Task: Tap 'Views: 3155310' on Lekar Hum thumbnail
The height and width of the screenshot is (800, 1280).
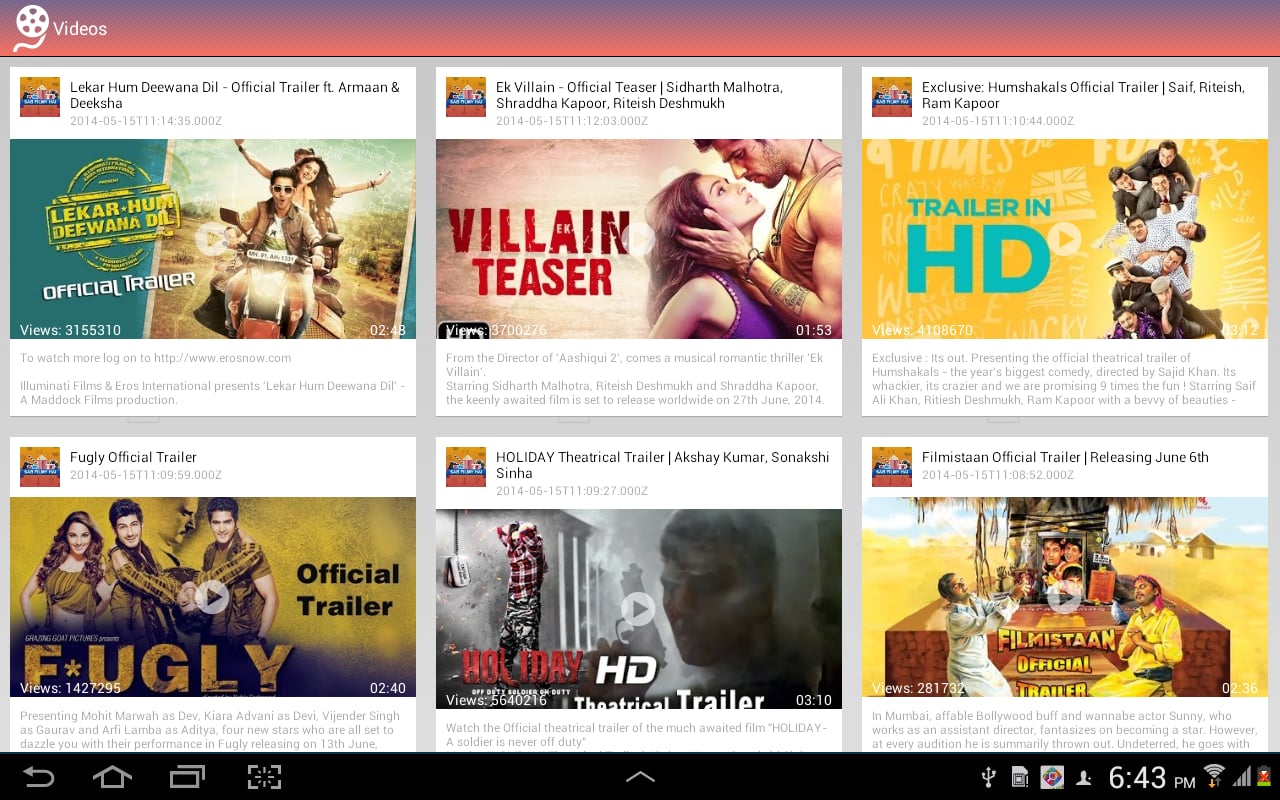Action: pyautogui.click(x=70, y=330)
